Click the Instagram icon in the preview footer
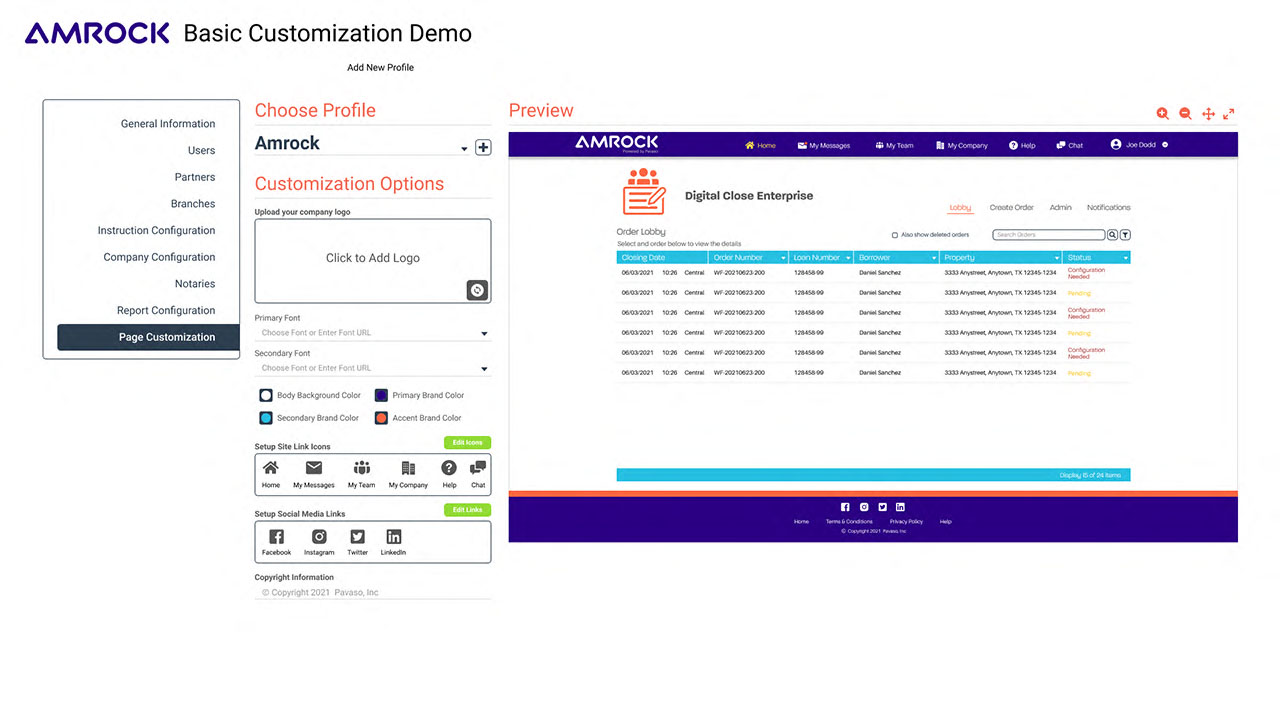Image resolution: width=1280 pixels, height=720 pixels. tap(864, 507)
